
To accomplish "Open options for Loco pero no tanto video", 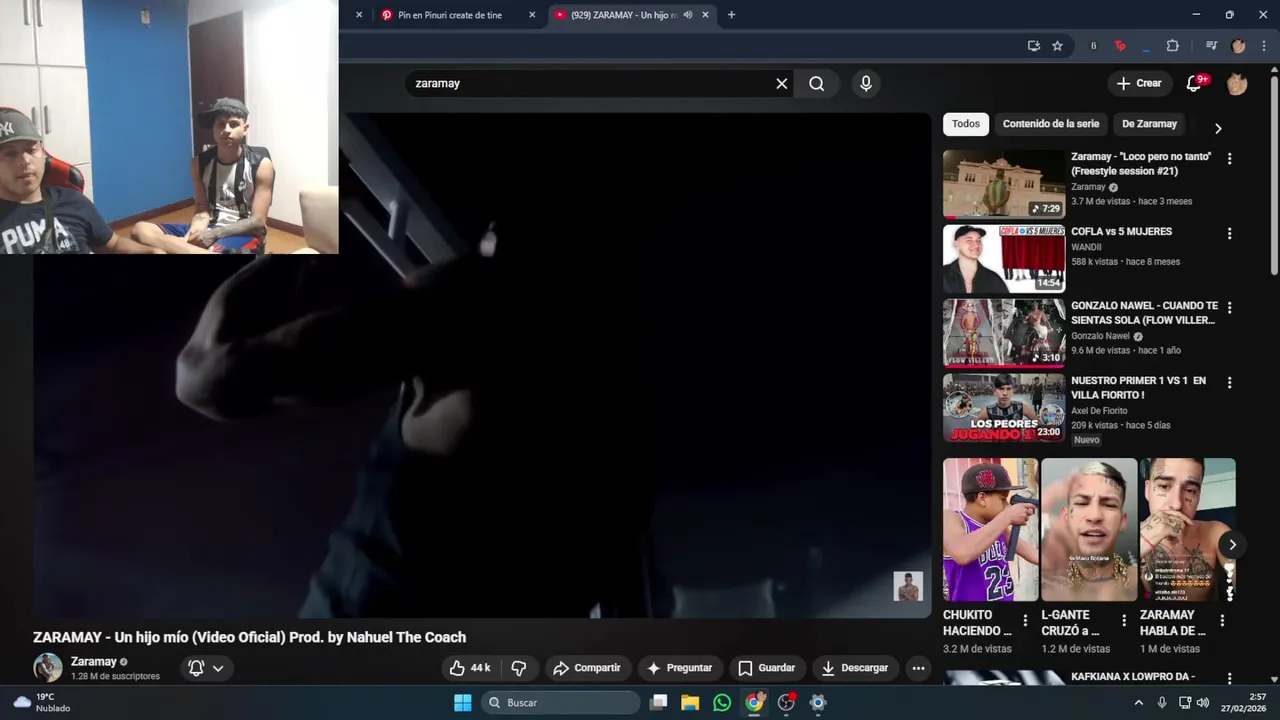I will [x=1229, y=159].
